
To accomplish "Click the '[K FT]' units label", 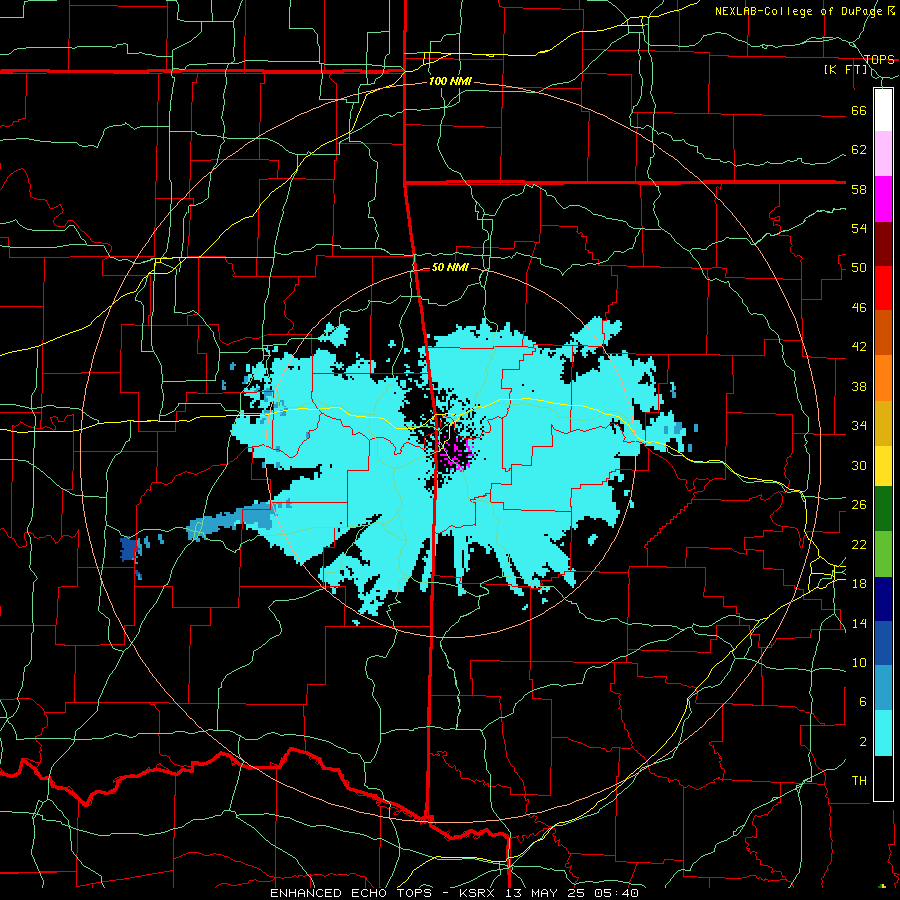I will 846,70.
